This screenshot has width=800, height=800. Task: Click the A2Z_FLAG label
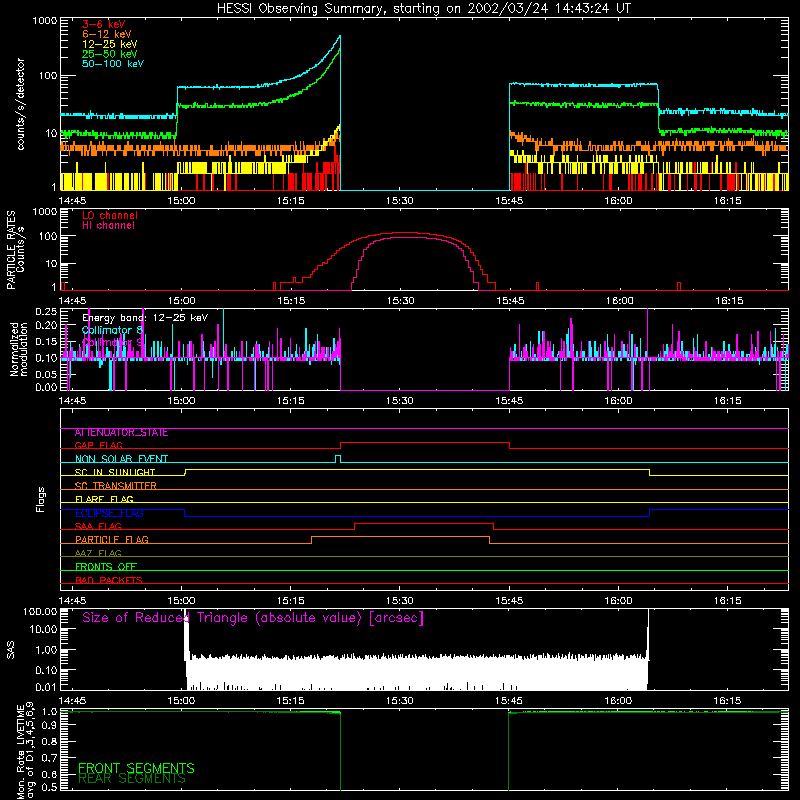click(x=98, y=554)
